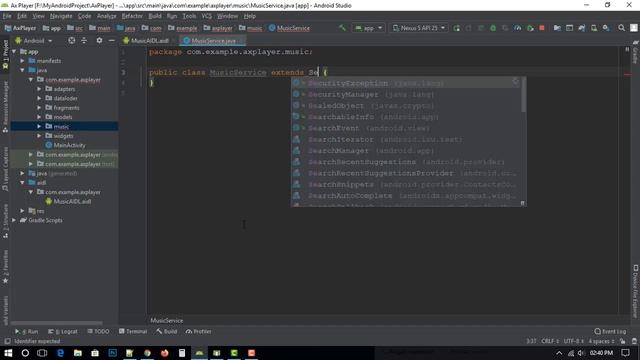Choose SearchManager from completion list
Image resolution: width=640 pixels, height=360 pixels.
406,151
